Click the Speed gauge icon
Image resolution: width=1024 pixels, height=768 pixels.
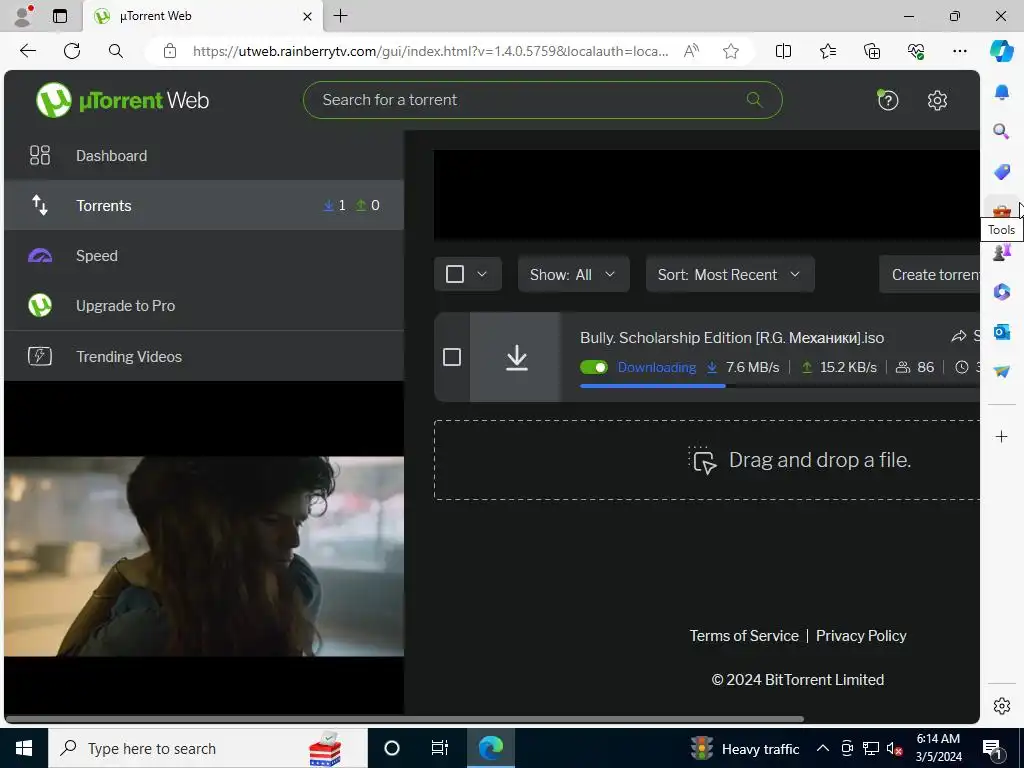click(40, 255)
